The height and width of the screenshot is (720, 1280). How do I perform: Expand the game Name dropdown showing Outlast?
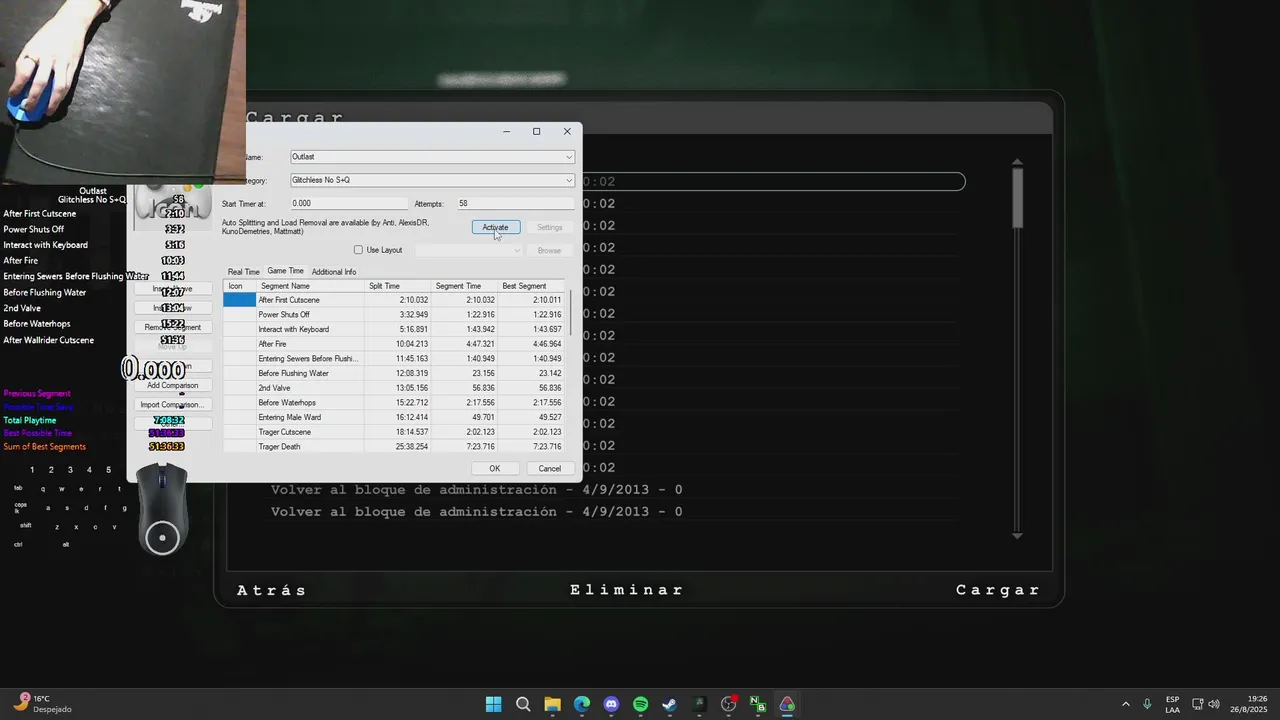pyautogui.click(x=432, y=157)
